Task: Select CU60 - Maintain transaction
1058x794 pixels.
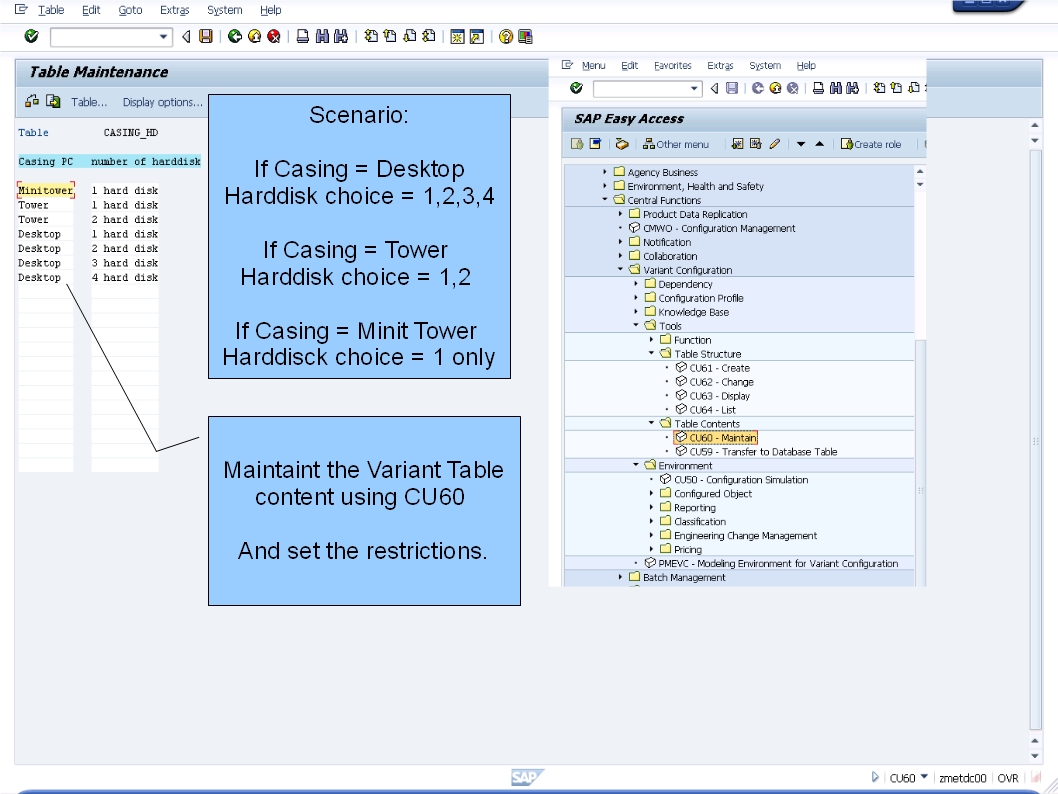Action: click(716, 437)
